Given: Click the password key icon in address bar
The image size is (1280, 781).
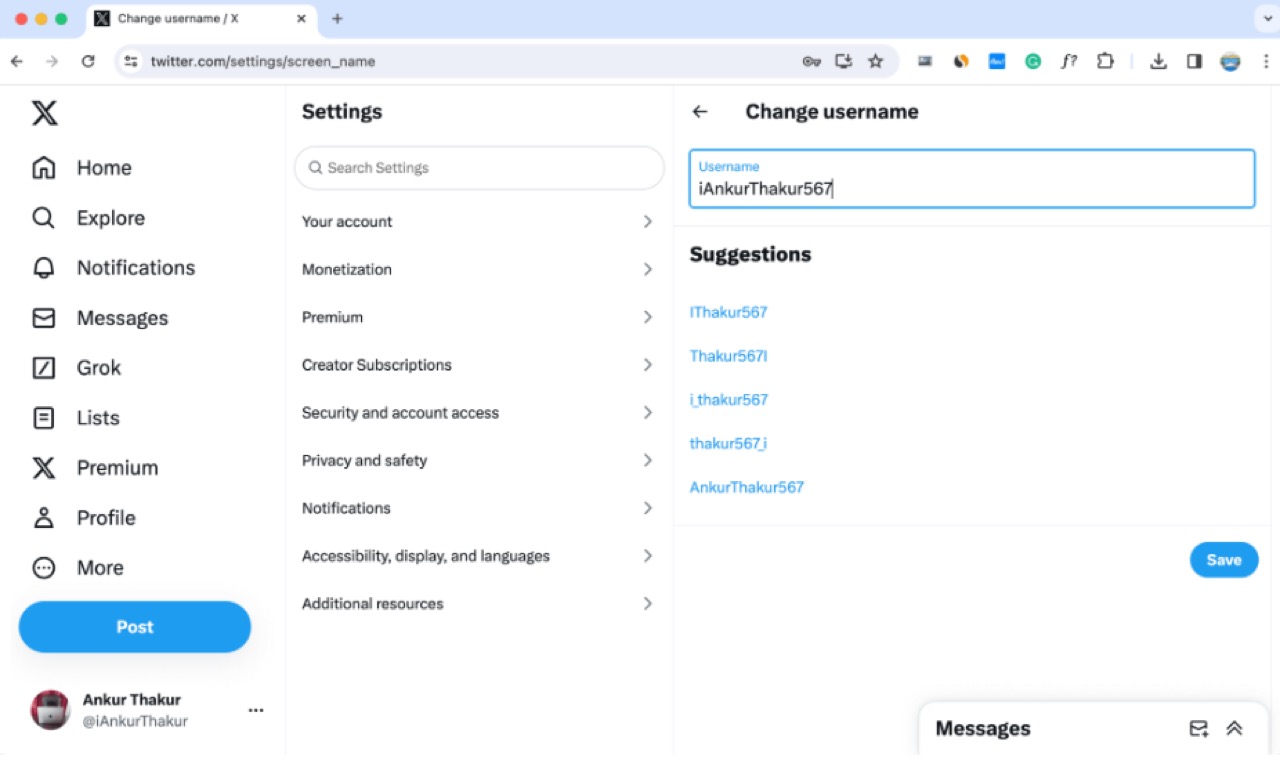Looking at the screenshot, I should (811, 61).
